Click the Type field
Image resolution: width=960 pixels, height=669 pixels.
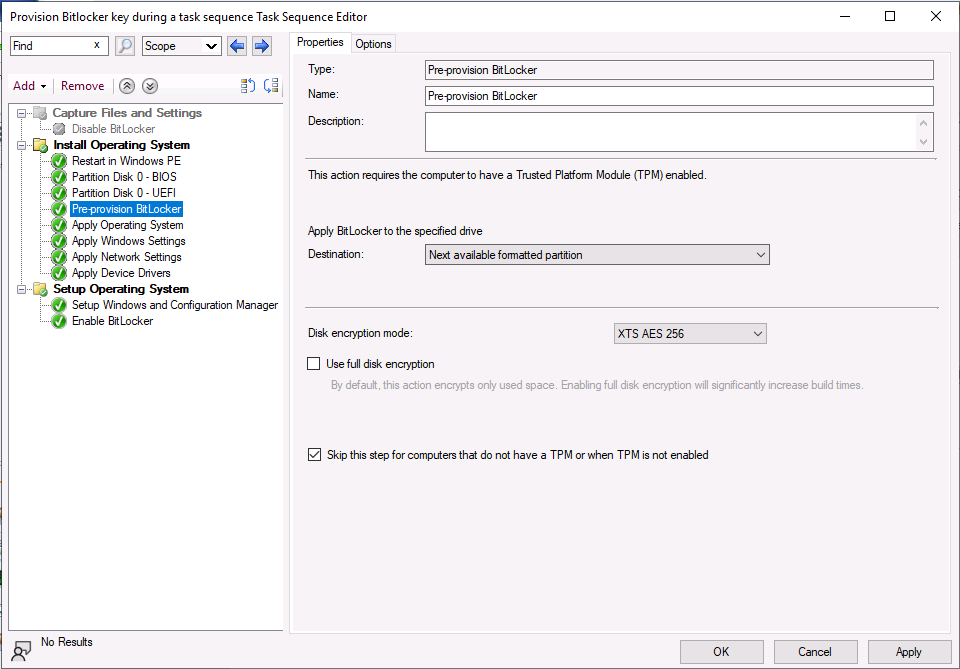coord(679,70)
